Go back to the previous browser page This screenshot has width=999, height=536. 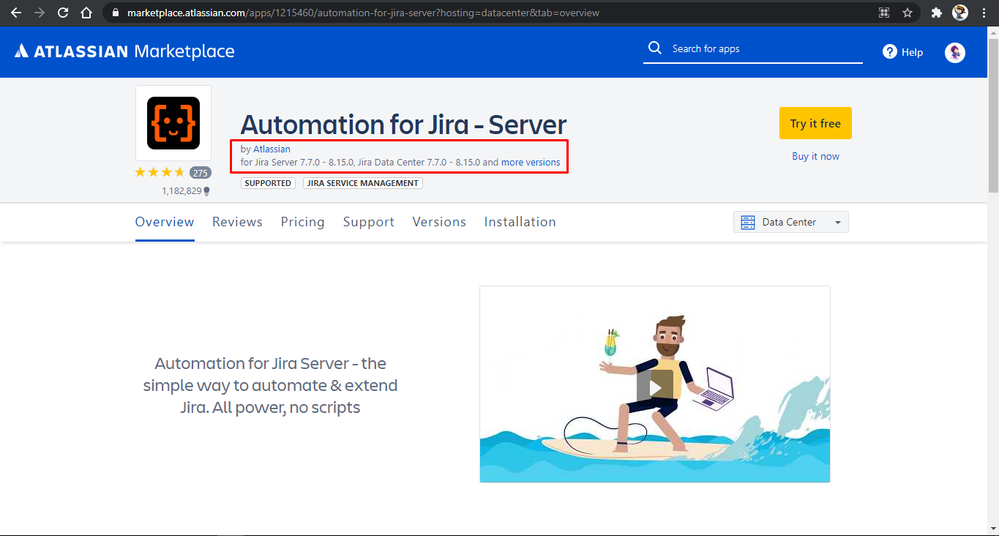(x=16, y=13)
